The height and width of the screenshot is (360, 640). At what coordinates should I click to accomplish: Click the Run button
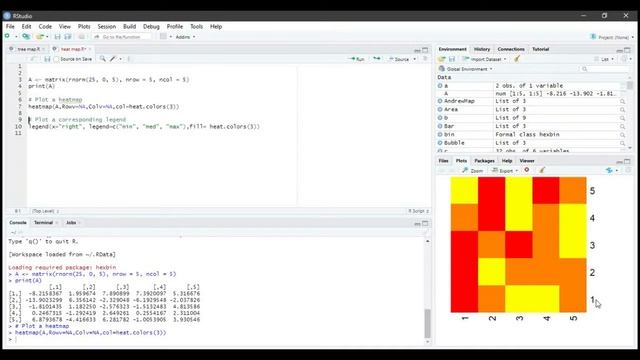[356, 59]
